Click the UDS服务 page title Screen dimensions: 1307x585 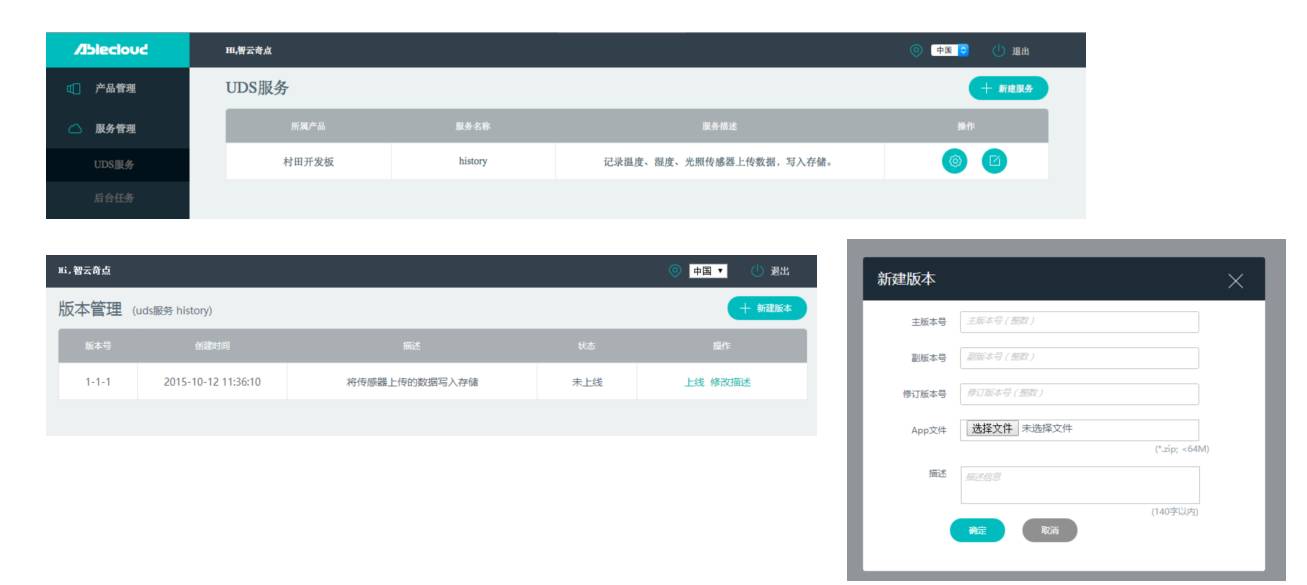tap(257, 88)
